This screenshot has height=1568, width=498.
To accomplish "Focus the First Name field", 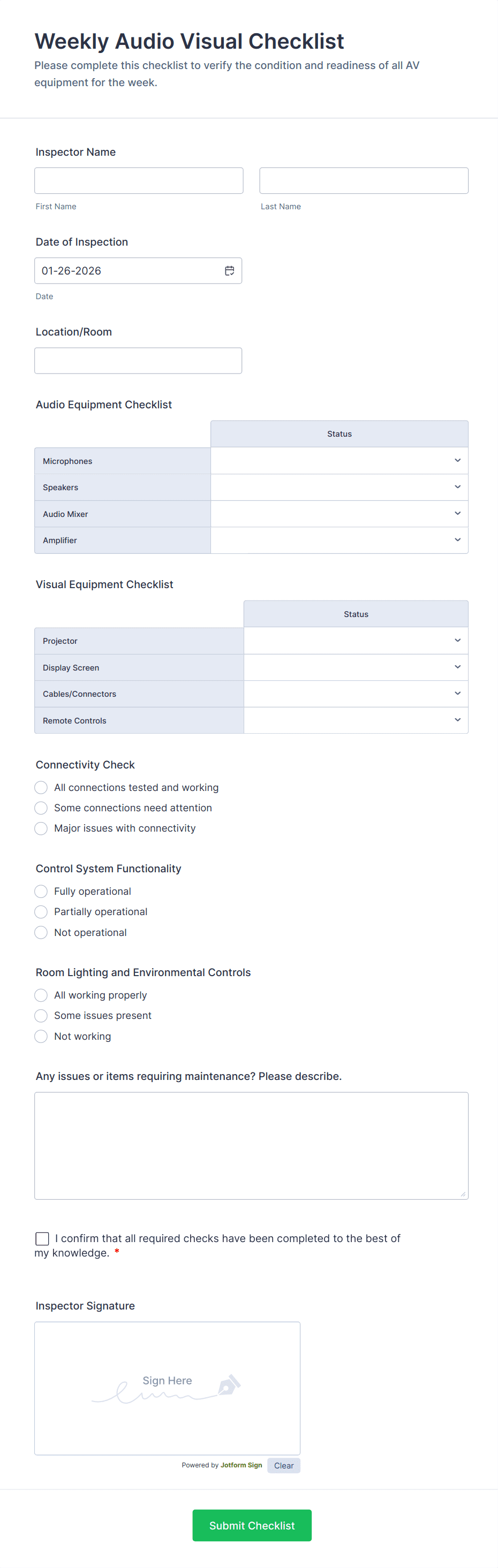I will point(139,181).
